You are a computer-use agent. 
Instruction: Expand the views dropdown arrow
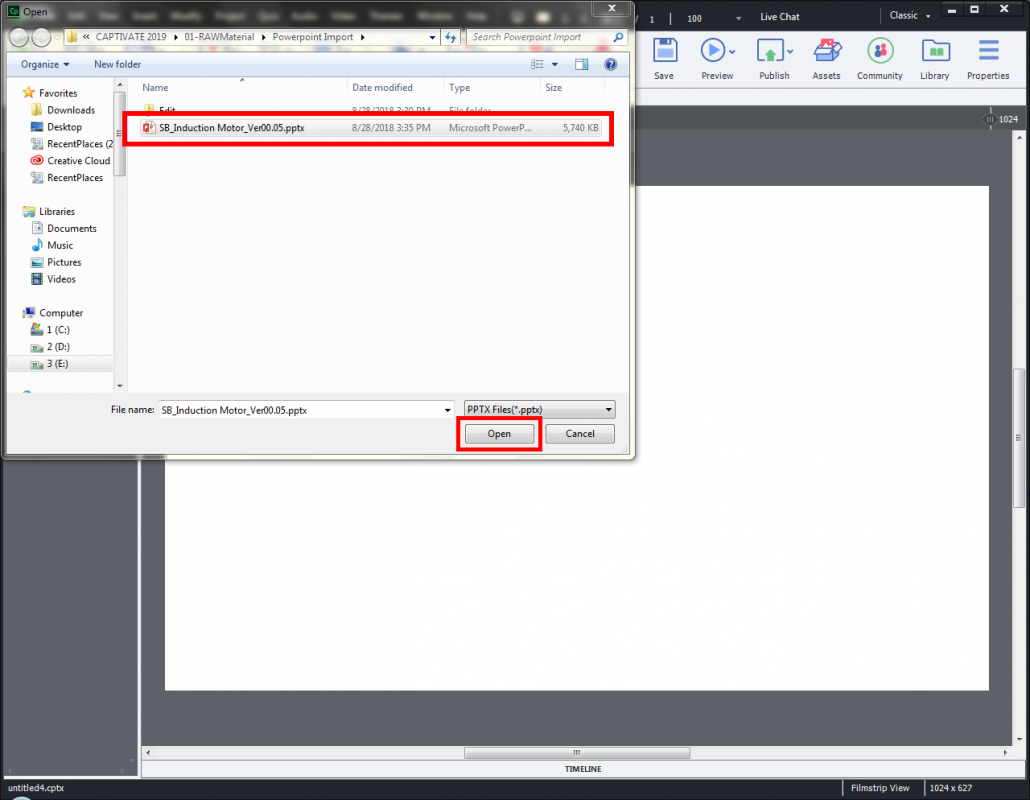pos(554,63)
